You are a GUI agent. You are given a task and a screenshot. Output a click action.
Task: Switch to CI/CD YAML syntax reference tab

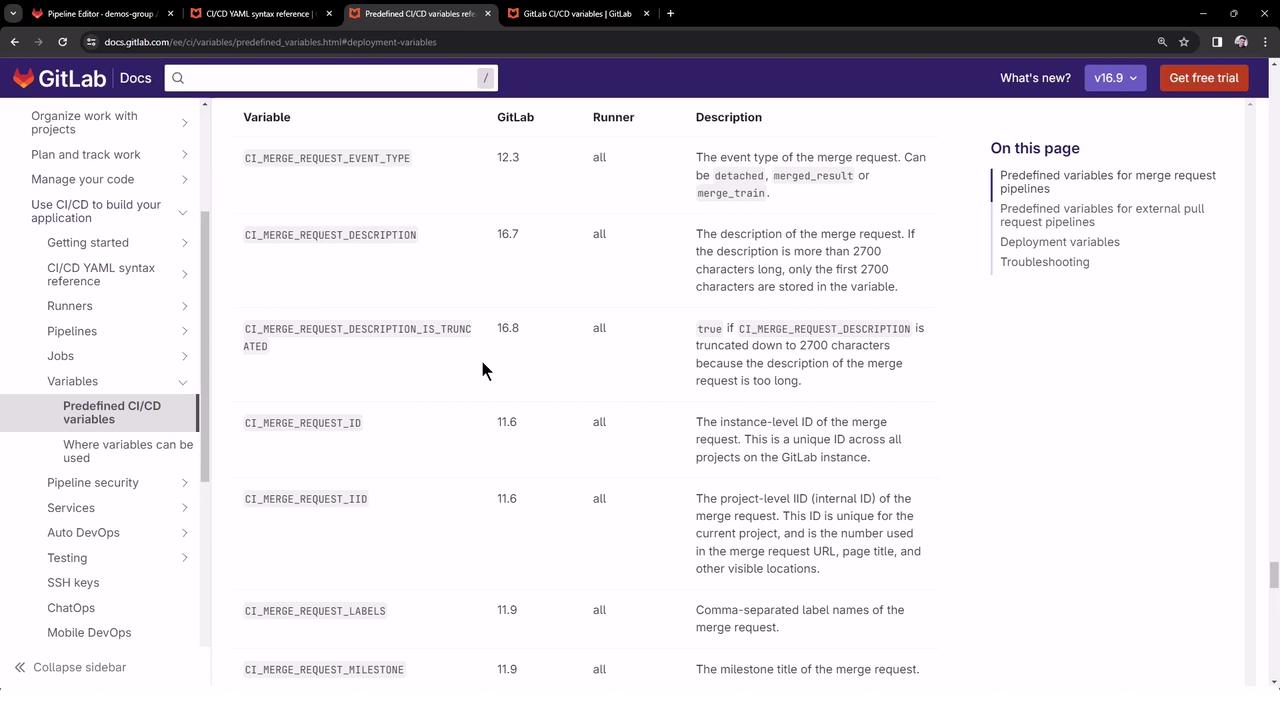[x=260, y=14]
